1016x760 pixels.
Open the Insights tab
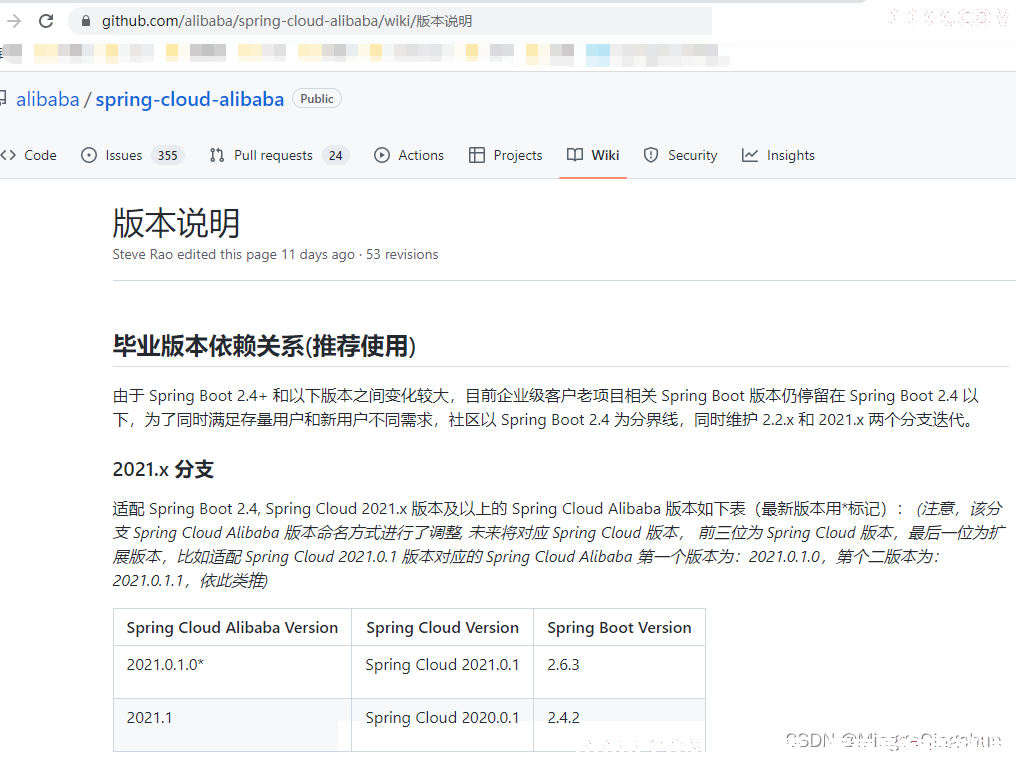(x=778, y=155)
